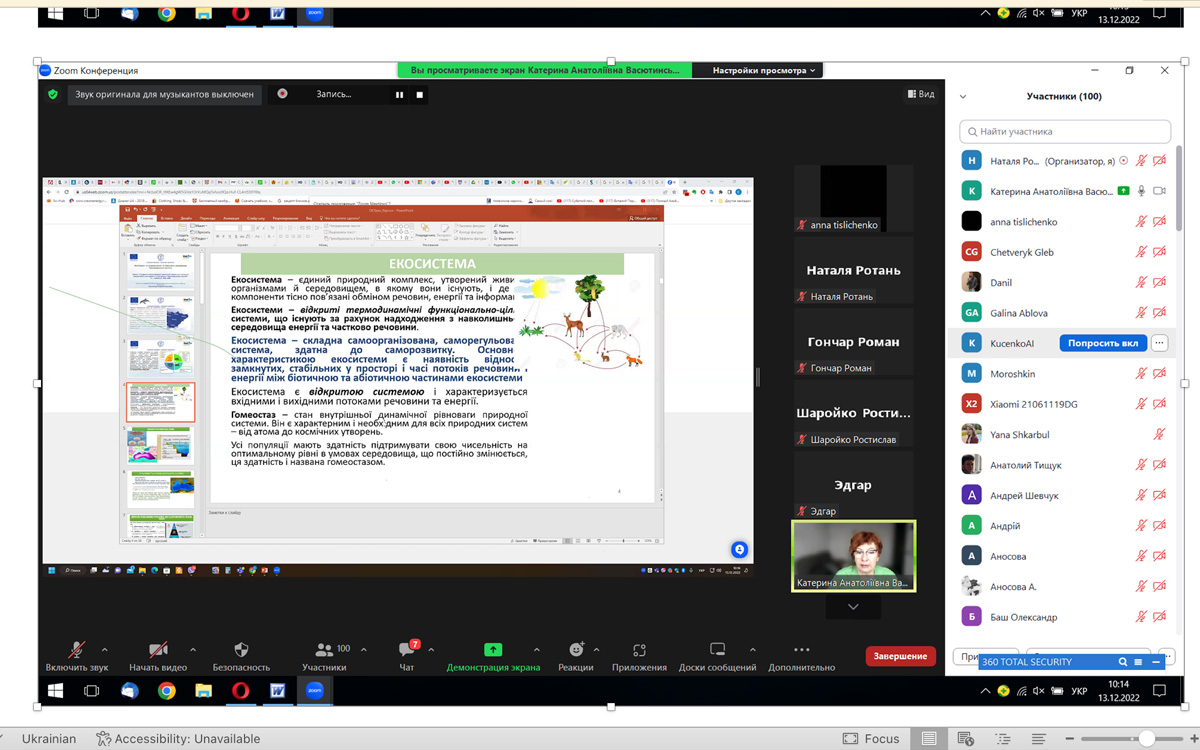The height and width of the screenshot is (750, 1200).
Task: Open Реакции emoji icon
Action: pyautogui.click(x=576, y=650)
